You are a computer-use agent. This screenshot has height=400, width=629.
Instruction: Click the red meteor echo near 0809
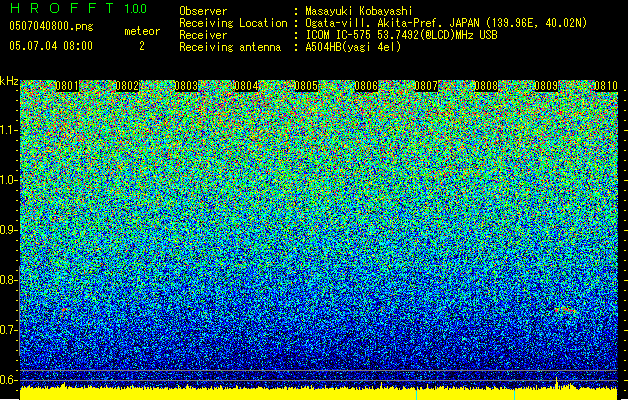click(566, 310)
